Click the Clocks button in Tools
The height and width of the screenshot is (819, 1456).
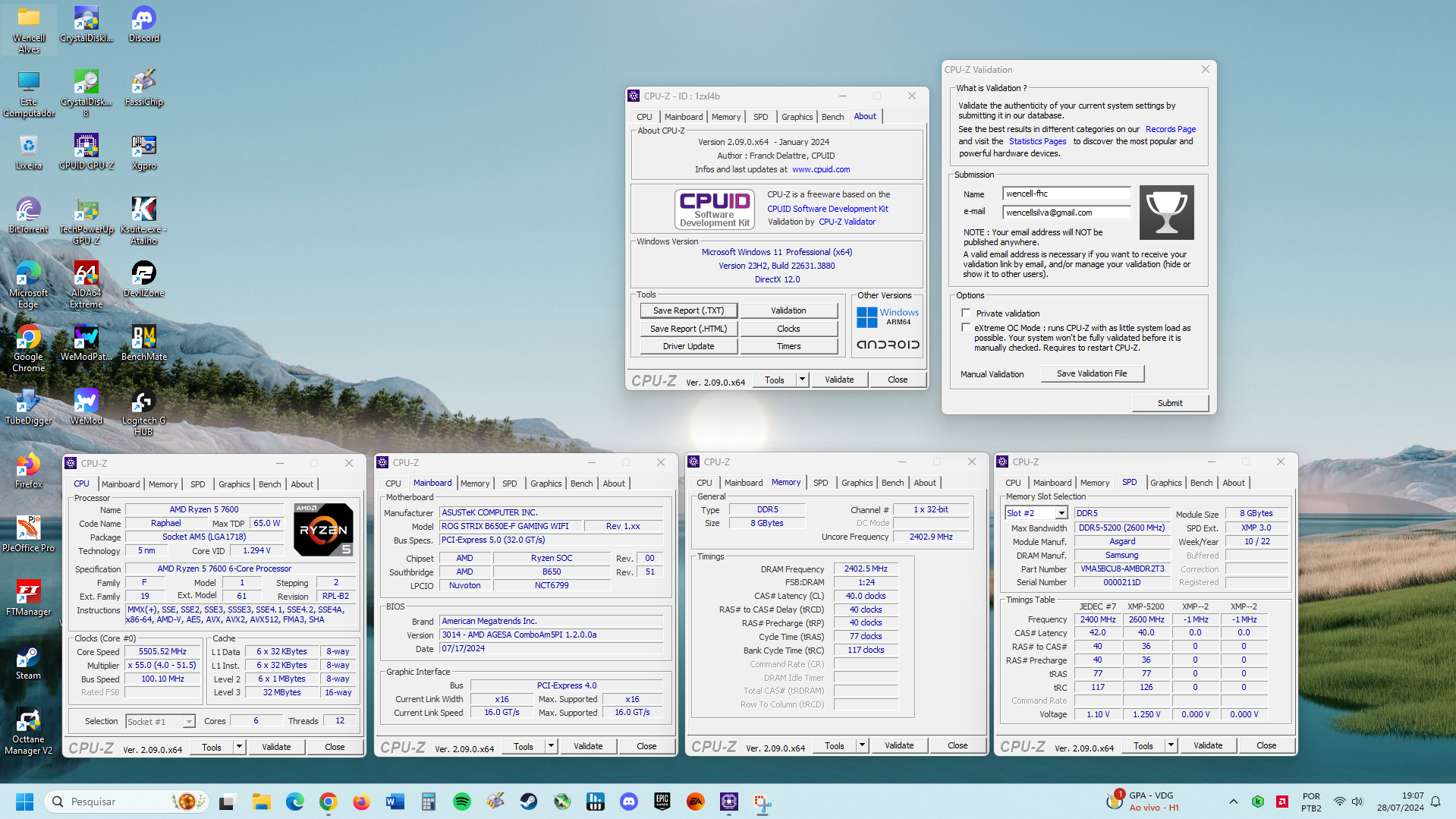click(788, 329)
